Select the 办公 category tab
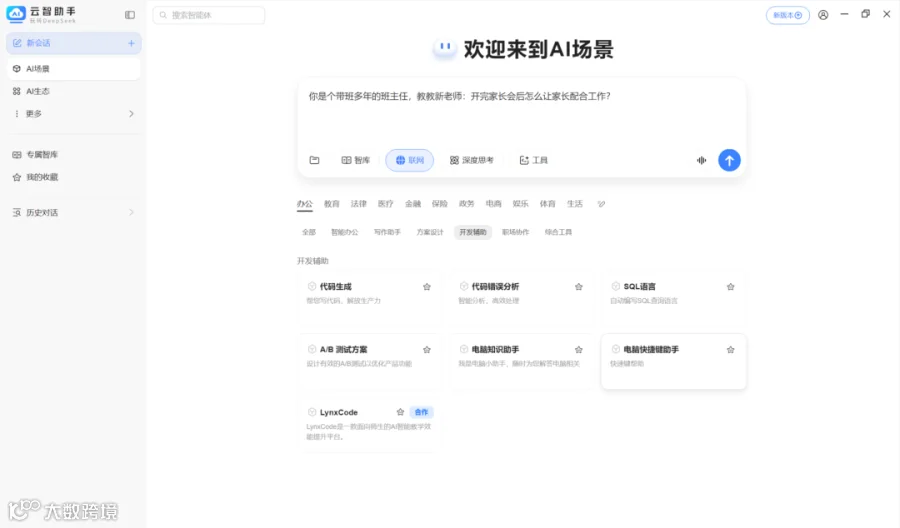Screen dimensions: 900x528 (x=305, y=204)
